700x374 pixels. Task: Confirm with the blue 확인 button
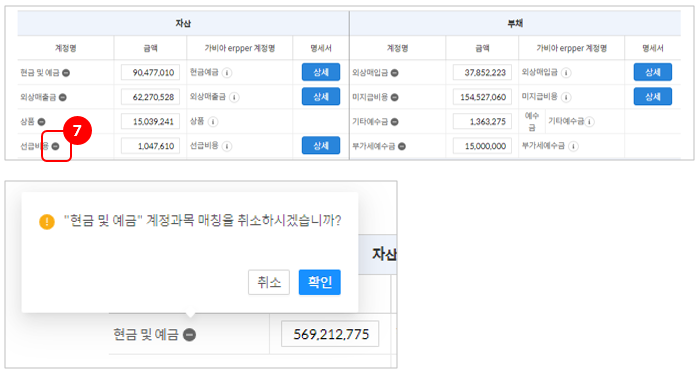320,282
